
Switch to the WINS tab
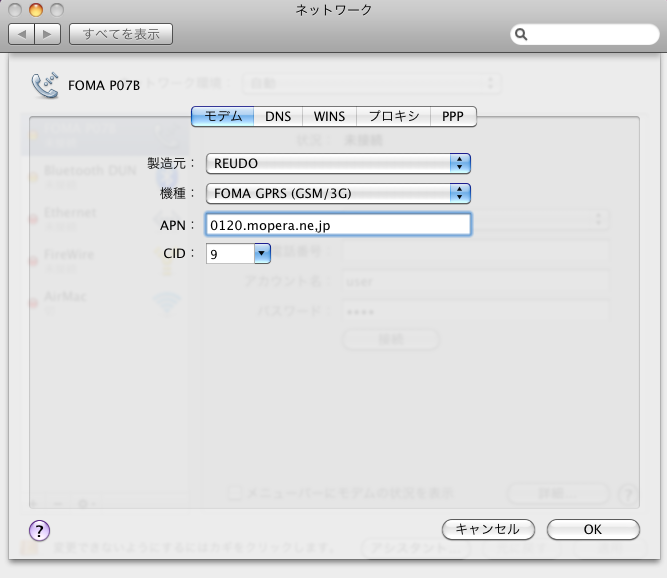click(x=328, y=116)
